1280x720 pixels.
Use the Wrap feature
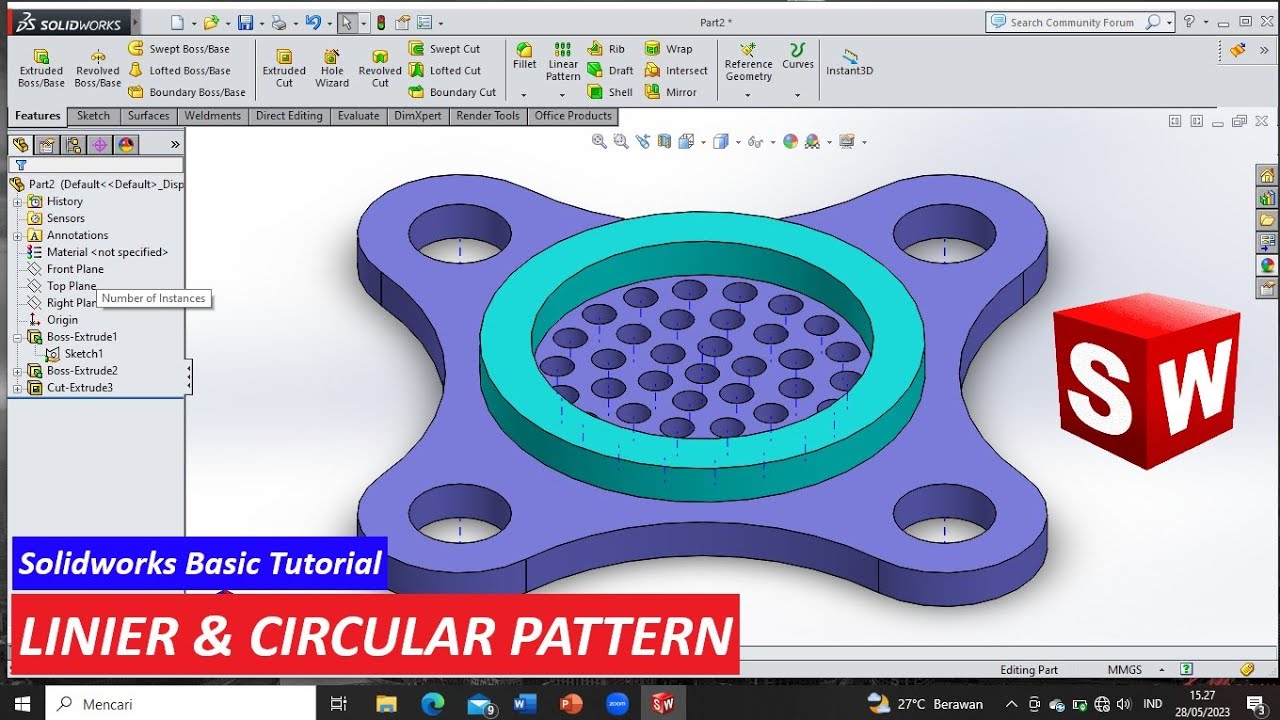pyautogui.click(x=668, y=48)
